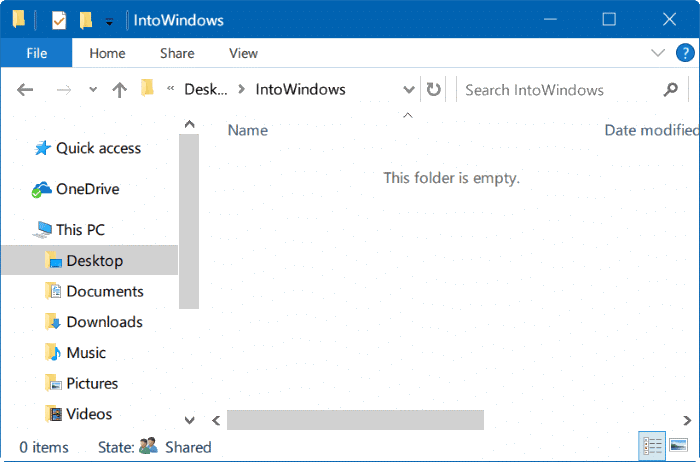The height and width of the screenshot is (462, 700).
Task: Go up one folder level
Action: [119, 90]
